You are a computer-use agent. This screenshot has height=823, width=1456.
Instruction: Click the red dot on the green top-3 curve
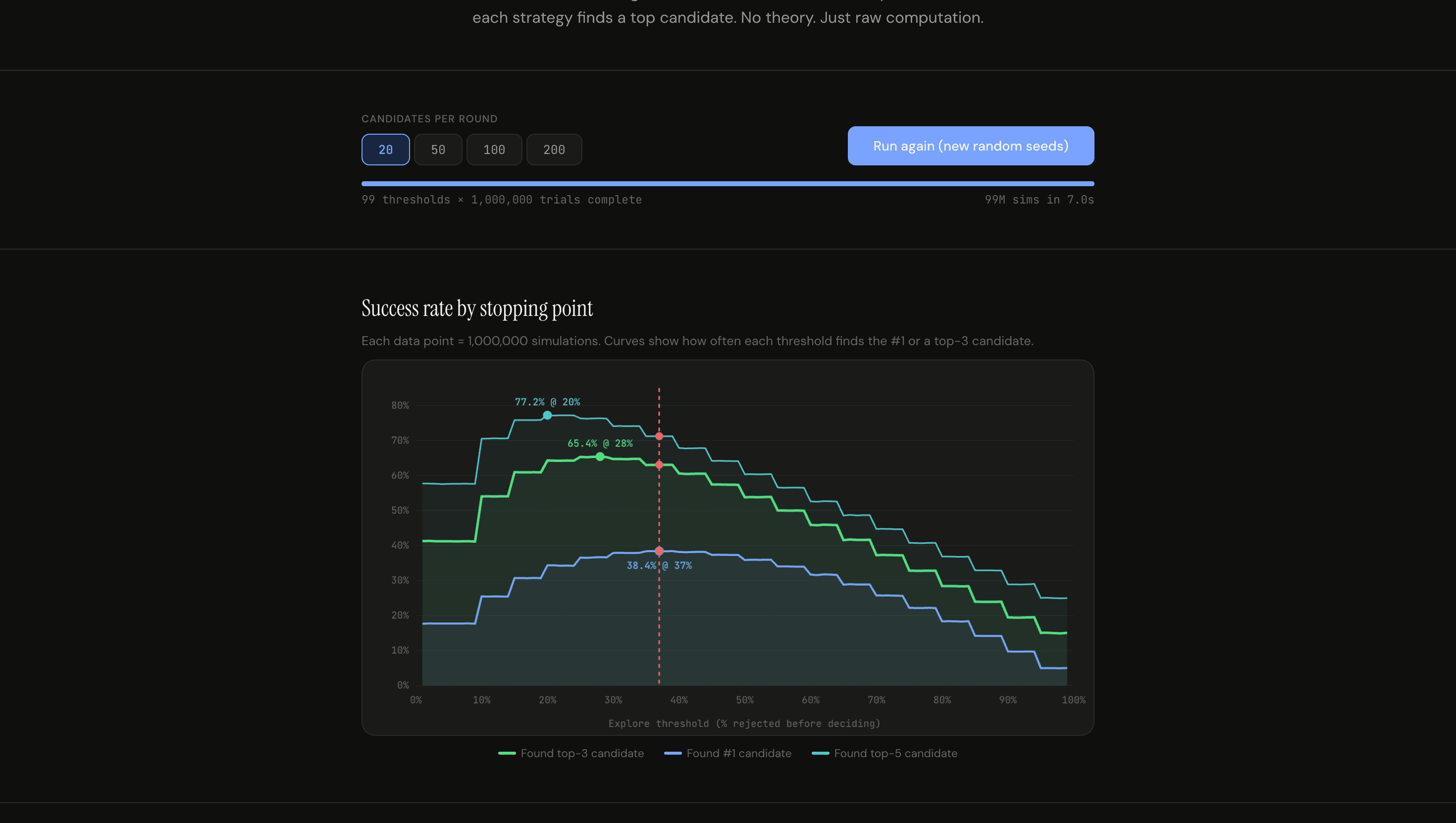(x=659, y=464)
